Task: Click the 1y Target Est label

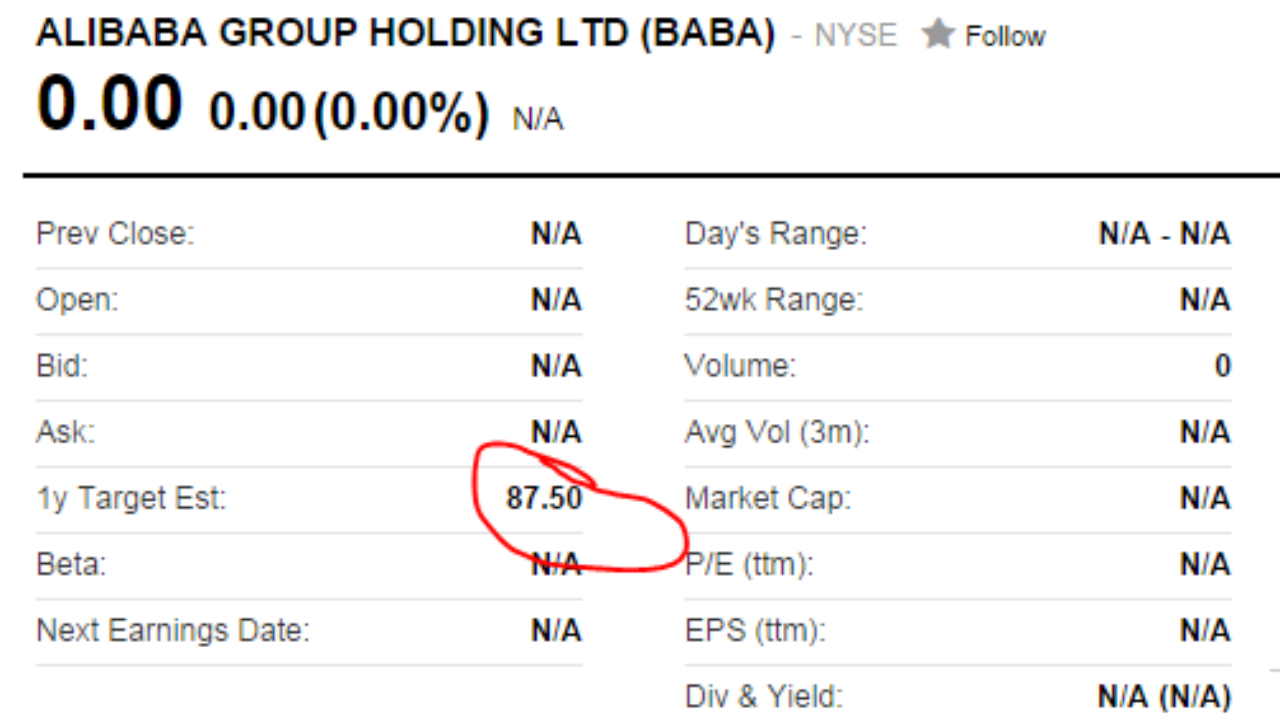Action: [131, 498]
